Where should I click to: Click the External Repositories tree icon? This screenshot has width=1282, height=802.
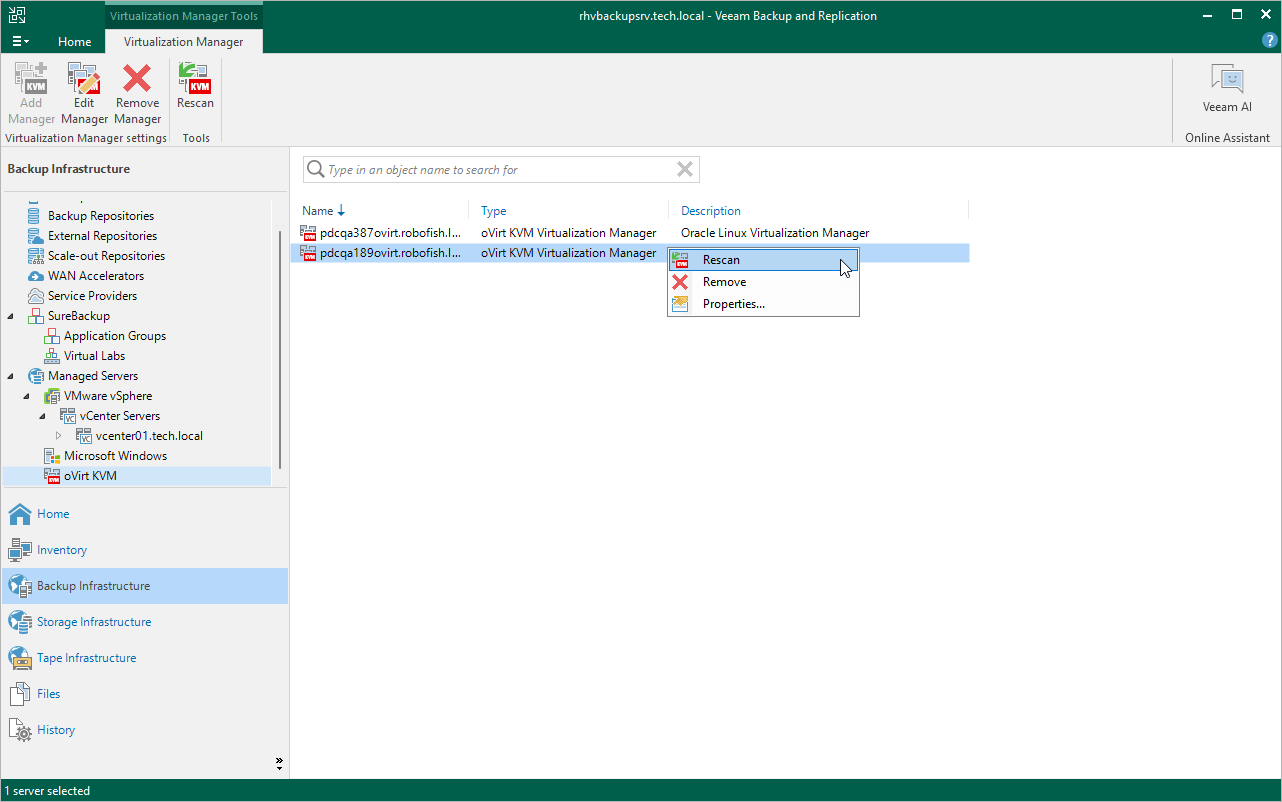[x=36, y=236]
